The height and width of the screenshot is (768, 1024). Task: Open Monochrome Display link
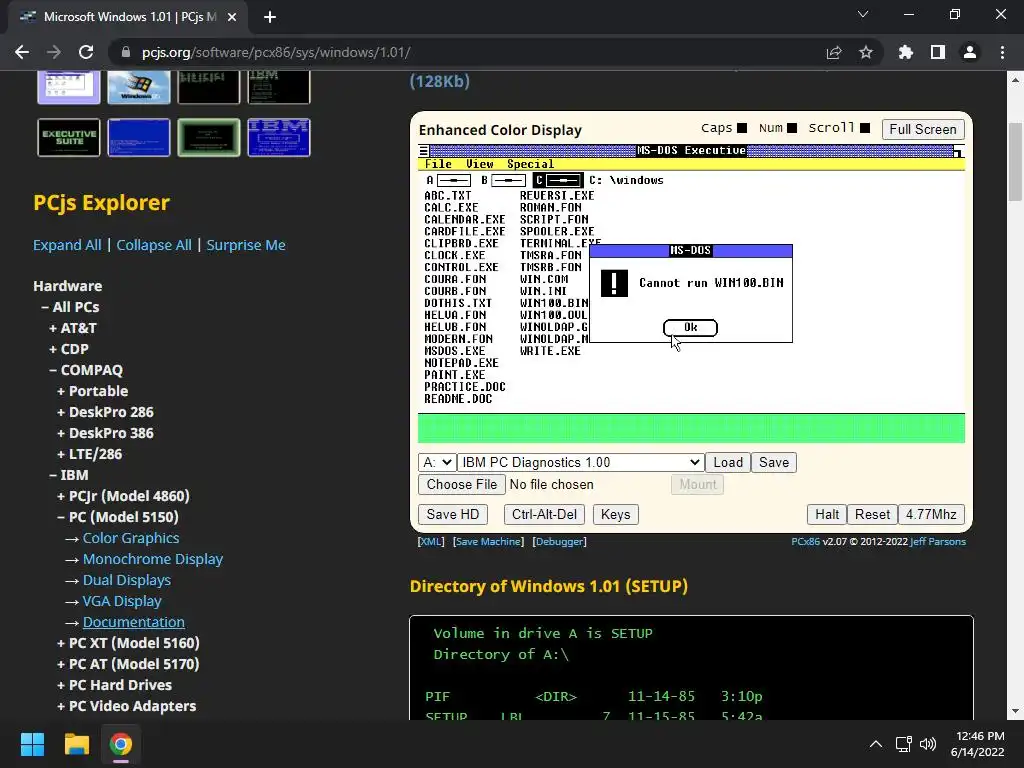pyautogui.click(x=153, y=559)
